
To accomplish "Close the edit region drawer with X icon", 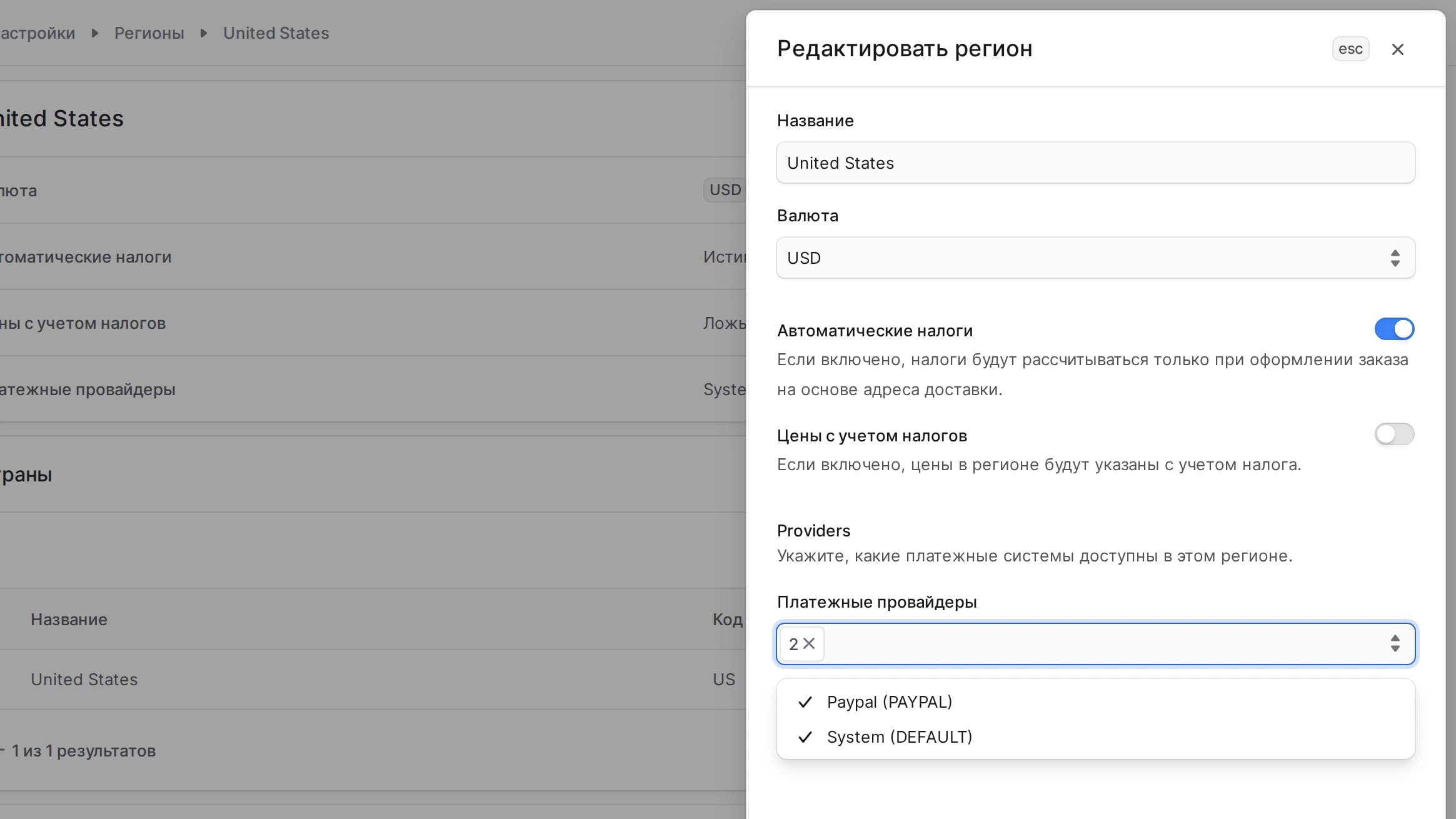I will (x=1398, y=49).
